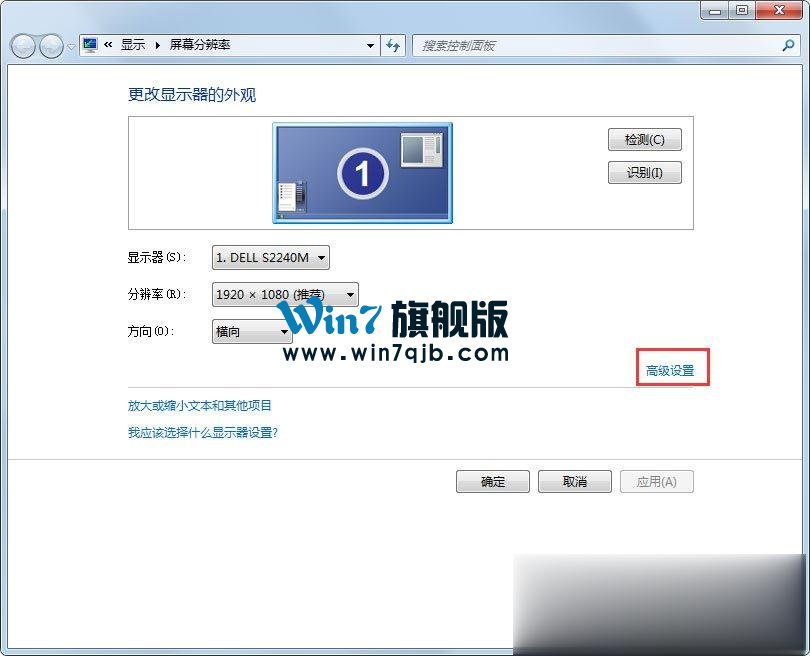This screenshot has height=656, width=810.
Task: Click the 取消 button
Action: click(574, 481)
